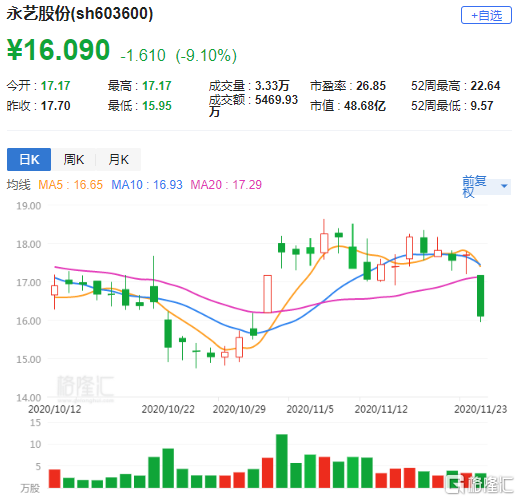The width and height of the screenshot is (520, 501).
Task: Click the 19.00 price axis label
Action: coord(29,206)
